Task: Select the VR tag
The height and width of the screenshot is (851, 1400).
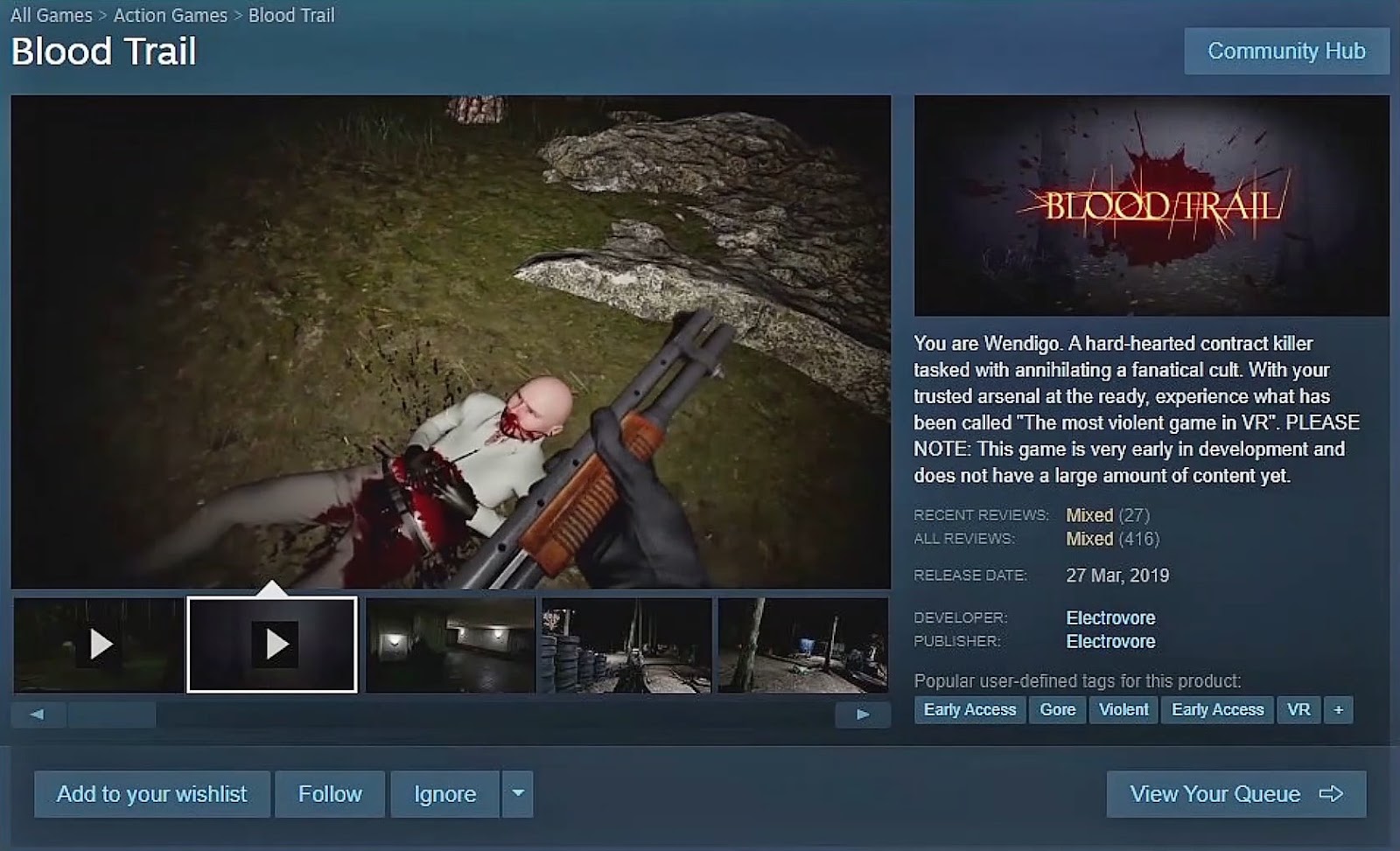Action: pos(1298,709)
